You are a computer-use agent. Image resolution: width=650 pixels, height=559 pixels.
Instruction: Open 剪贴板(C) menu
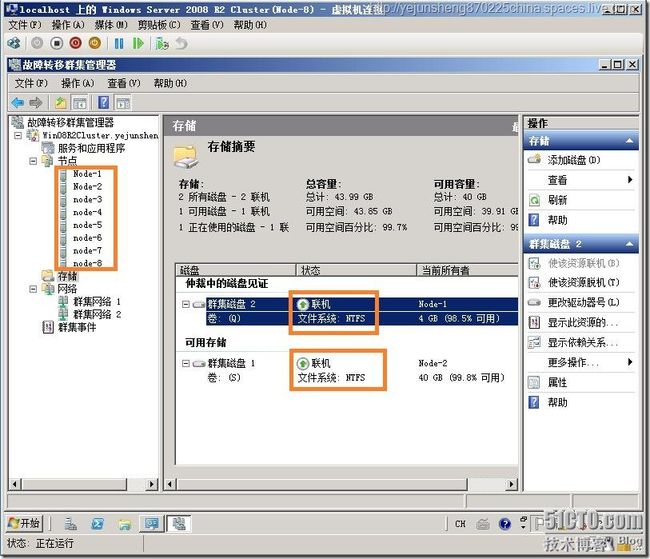click(159, 25)
